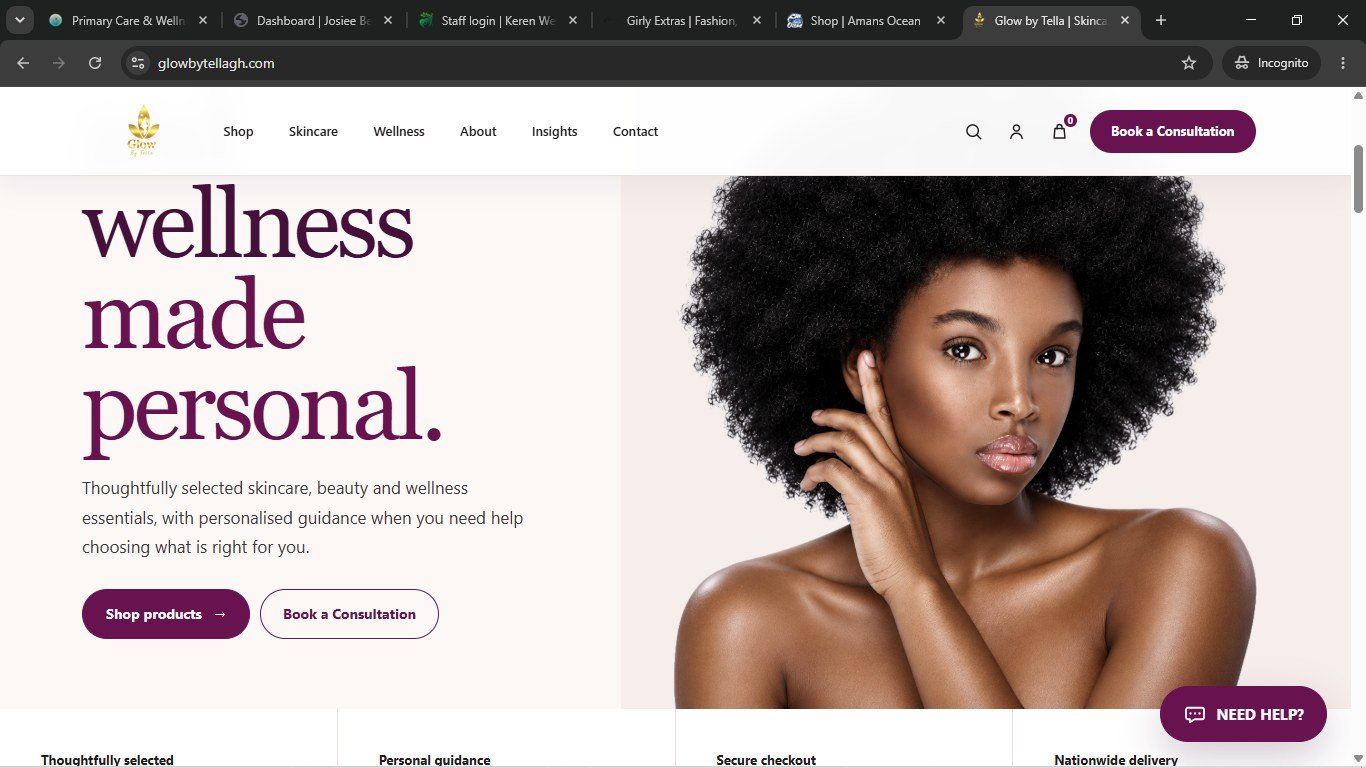This screenshot has width=1366, height=768.
Task: Click the browser reload button
Action: (95, 63)
